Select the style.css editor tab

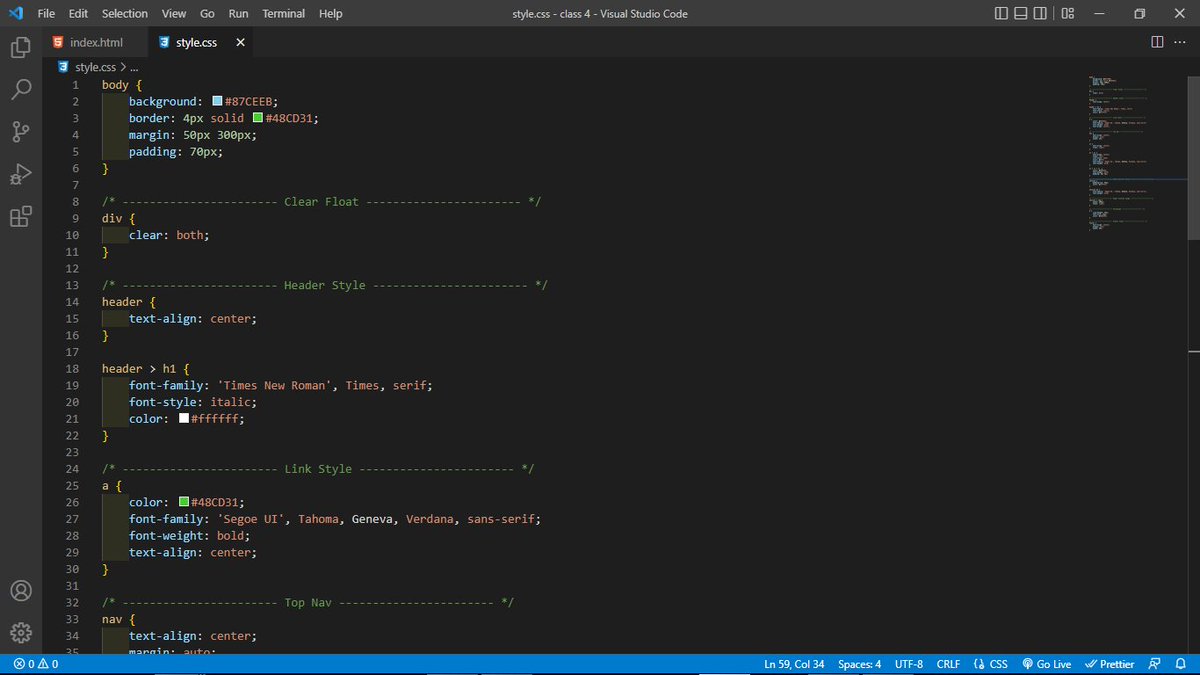pos(199,42)
